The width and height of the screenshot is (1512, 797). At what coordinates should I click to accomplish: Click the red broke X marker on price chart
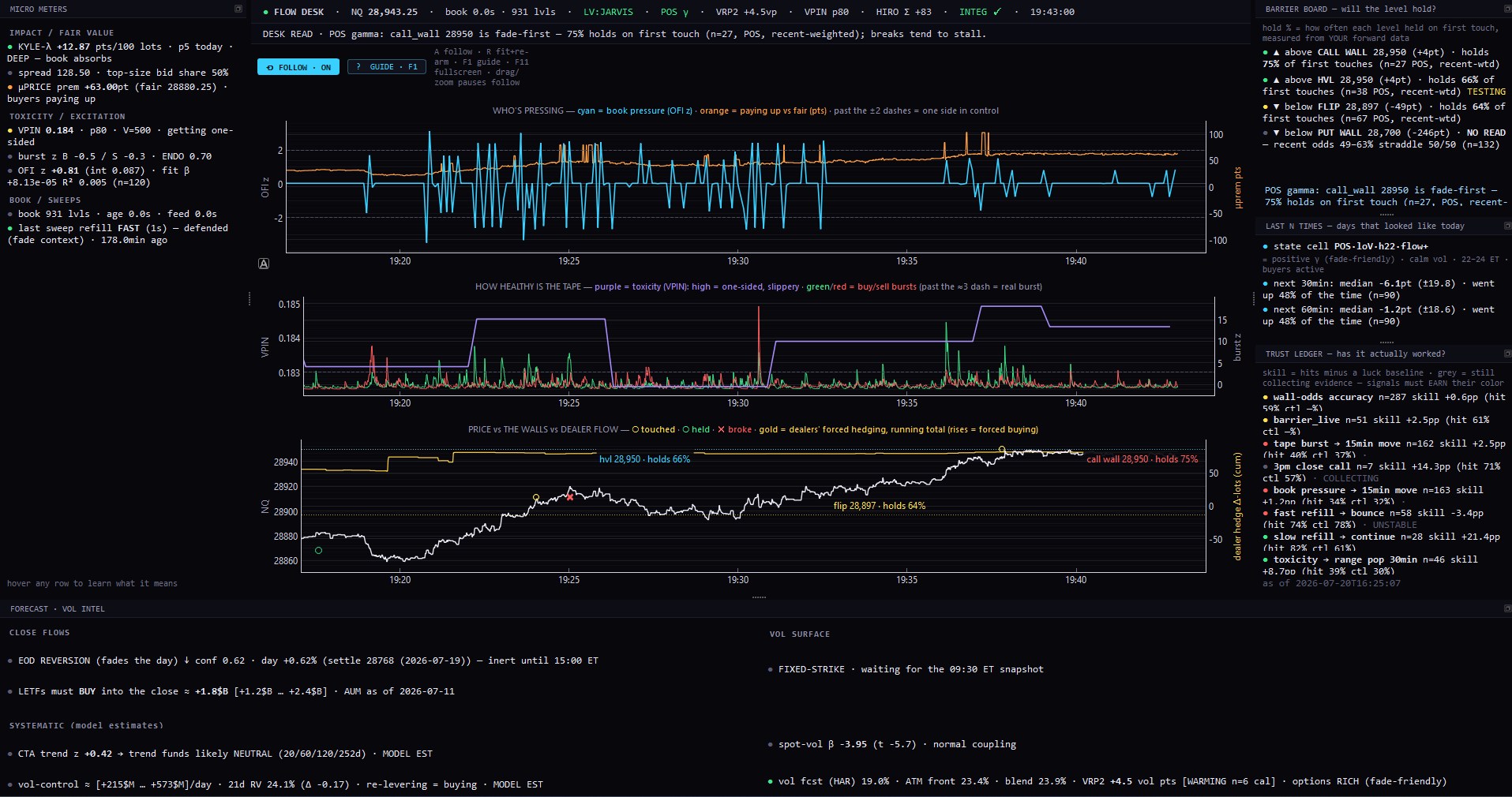(x=569, y=497)
